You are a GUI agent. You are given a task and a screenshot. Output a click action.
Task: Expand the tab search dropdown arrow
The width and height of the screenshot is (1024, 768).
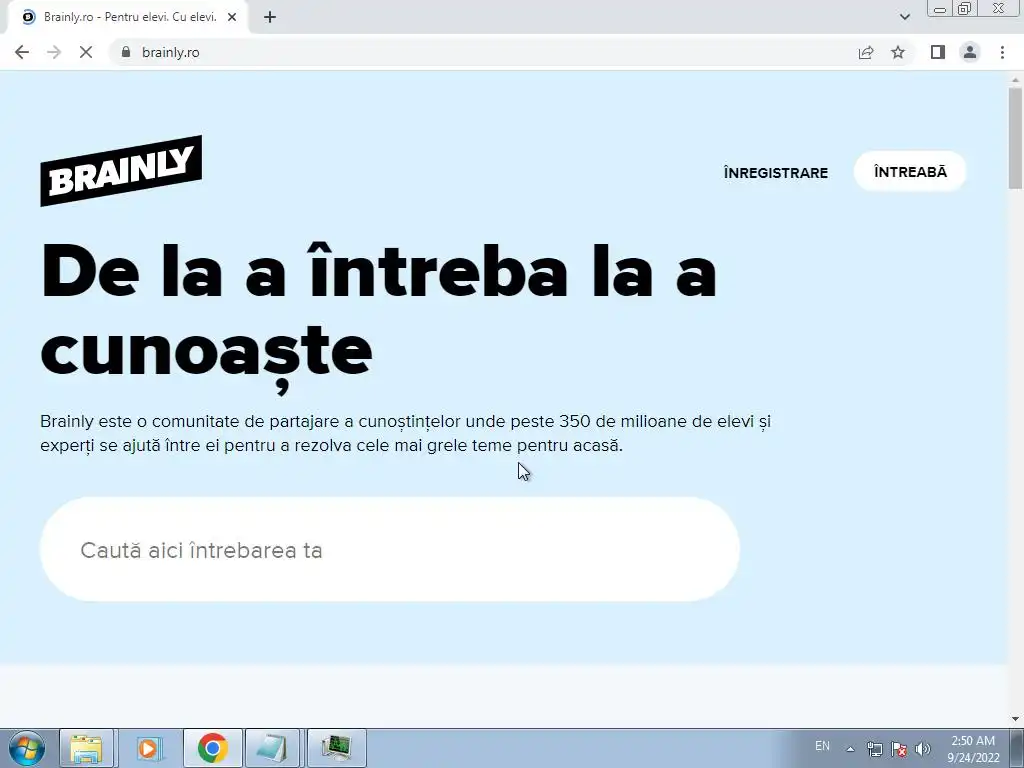[904, 17]
